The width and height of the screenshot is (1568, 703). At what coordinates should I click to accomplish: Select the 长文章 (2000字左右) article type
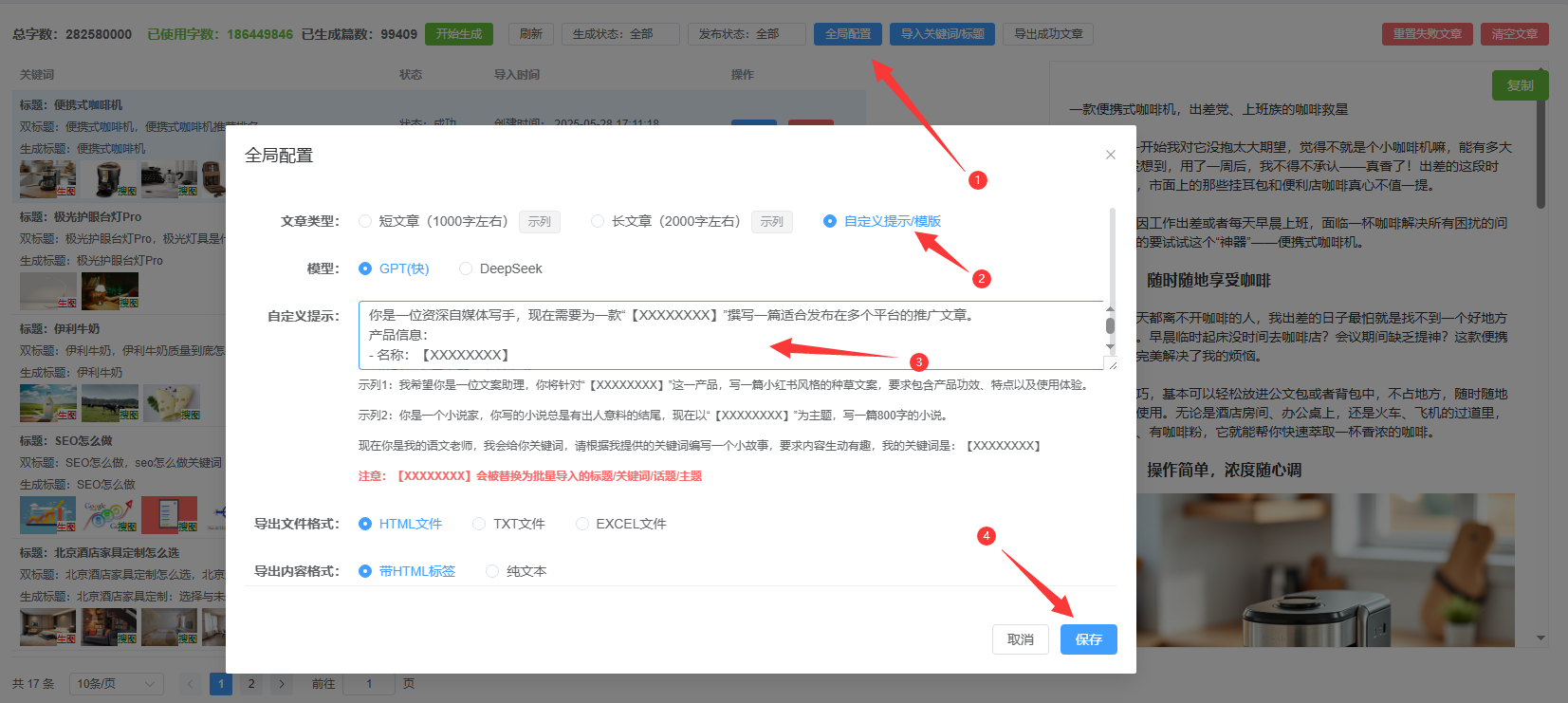[x=666, y=221]
